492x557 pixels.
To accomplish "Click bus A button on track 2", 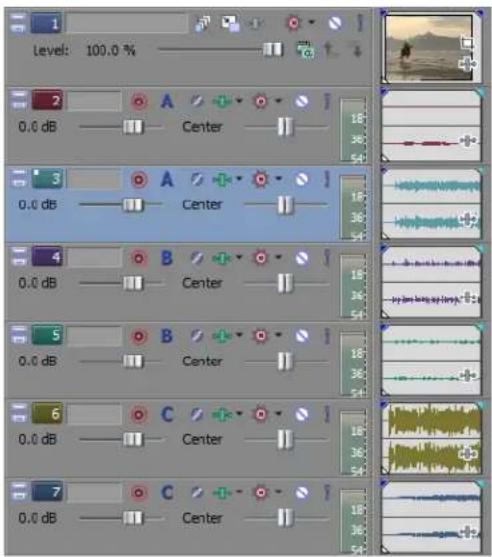I will 167,102.
